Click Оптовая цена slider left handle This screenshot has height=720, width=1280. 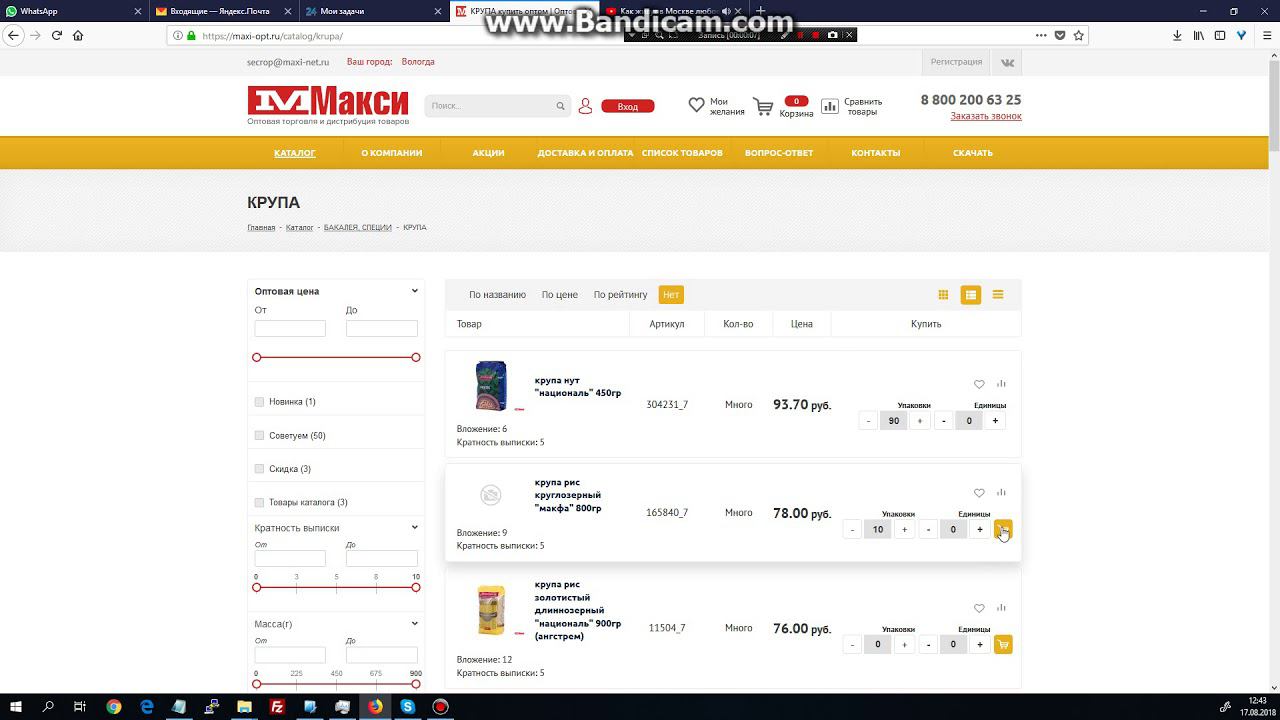click(257, 357)
